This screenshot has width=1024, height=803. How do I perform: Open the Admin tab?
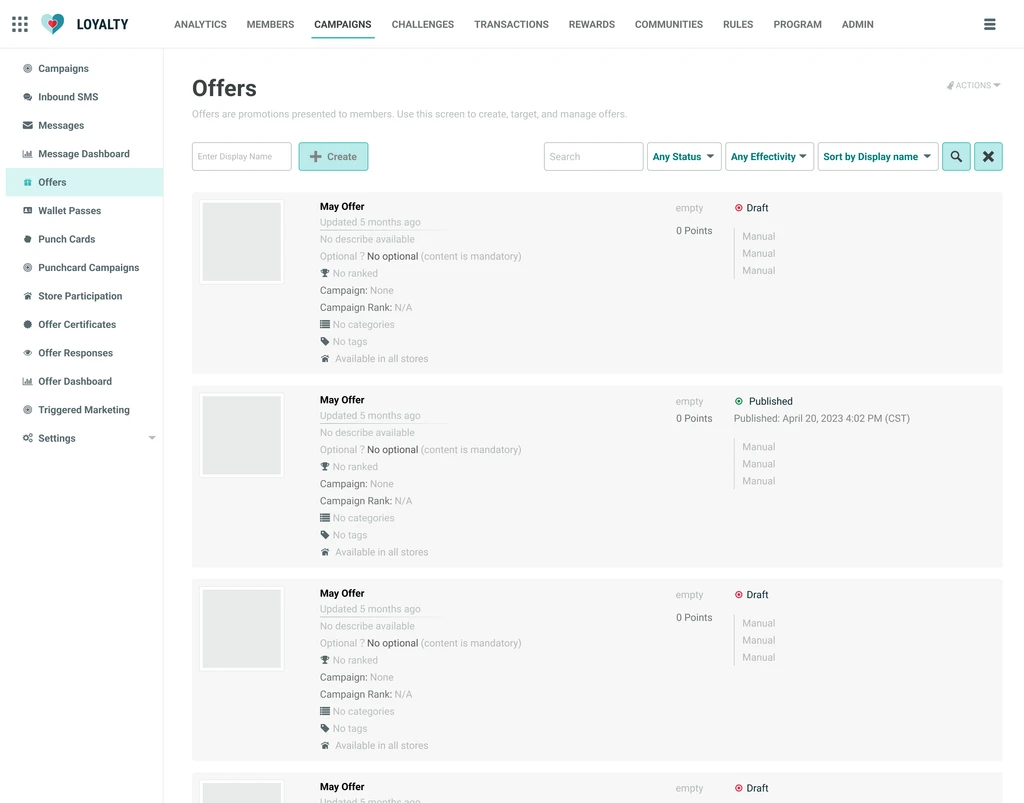(857, 24)
